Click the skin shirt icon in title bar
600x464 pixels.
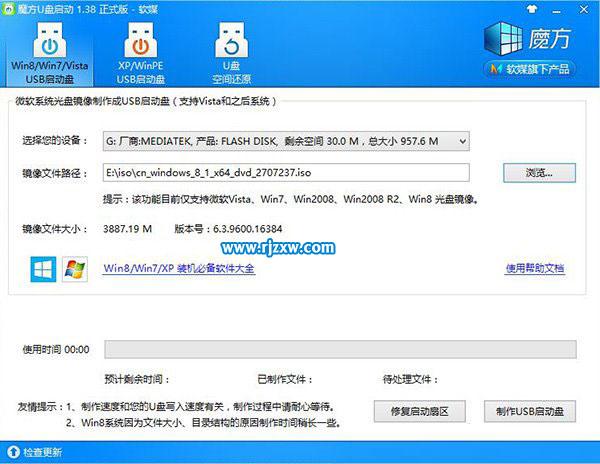(x=532, y=9)
